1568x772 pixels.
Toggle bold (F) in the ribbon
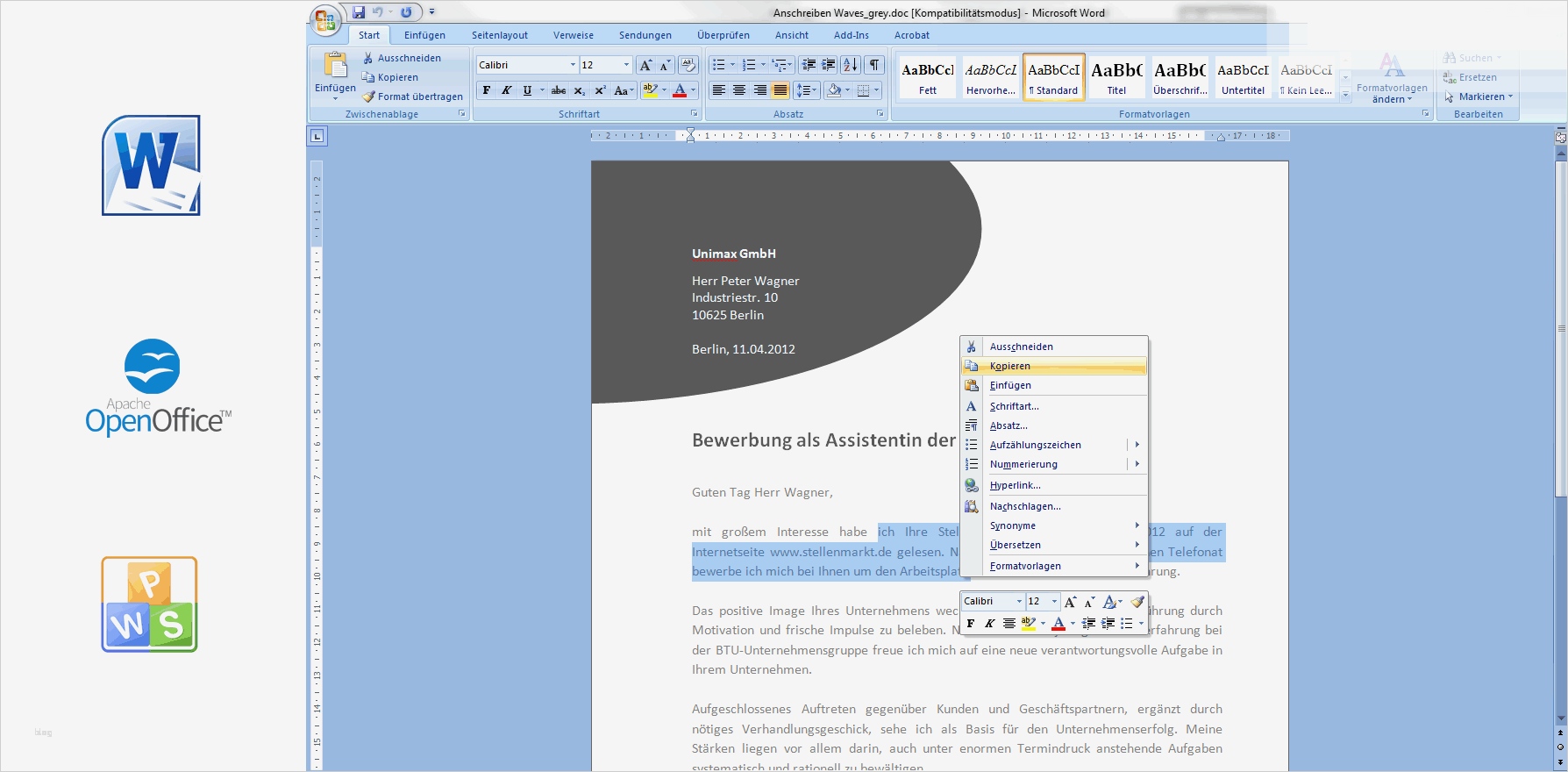tap(487, 90)
